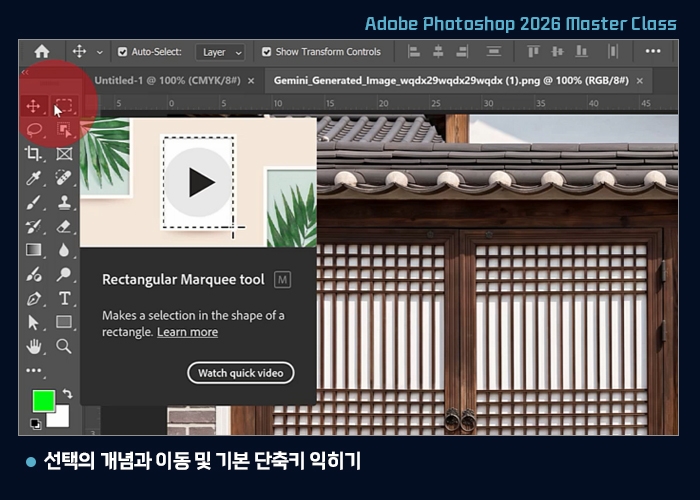Align right edges in options bar
The image size is (700, 500).
[x=462, y=52]
